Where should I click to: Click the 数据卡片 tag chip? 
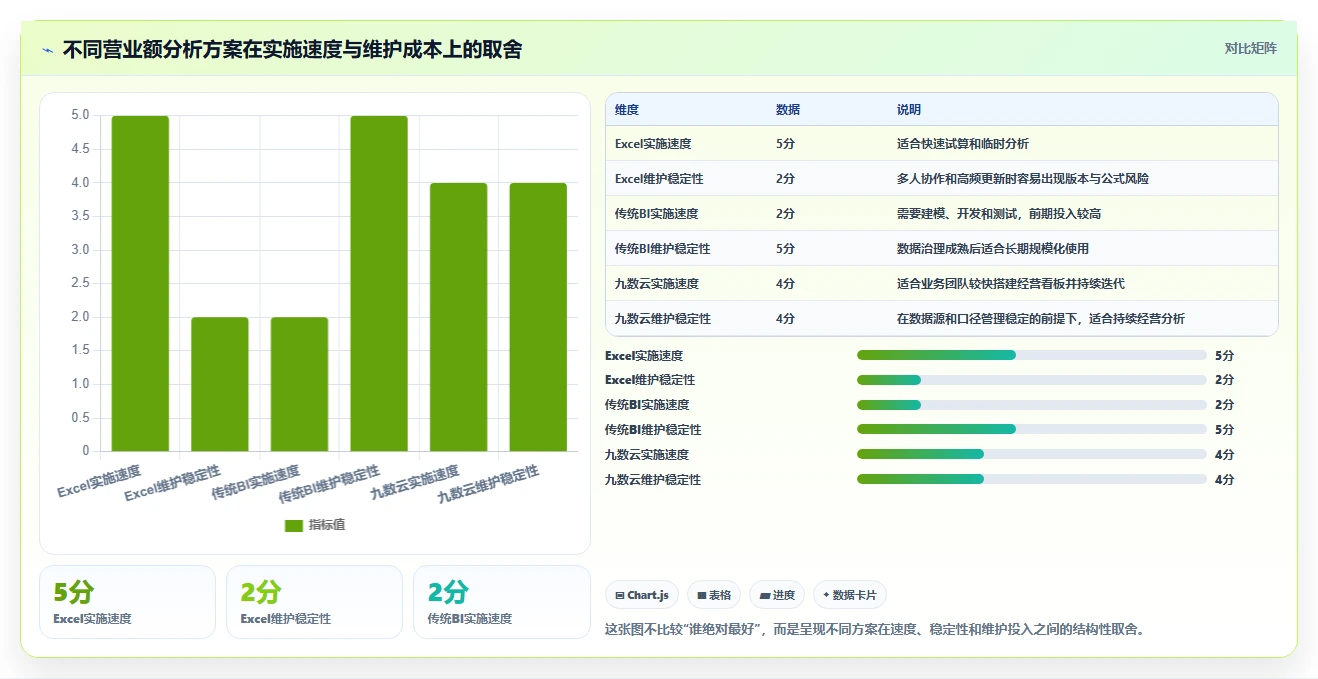pos(850,595)
